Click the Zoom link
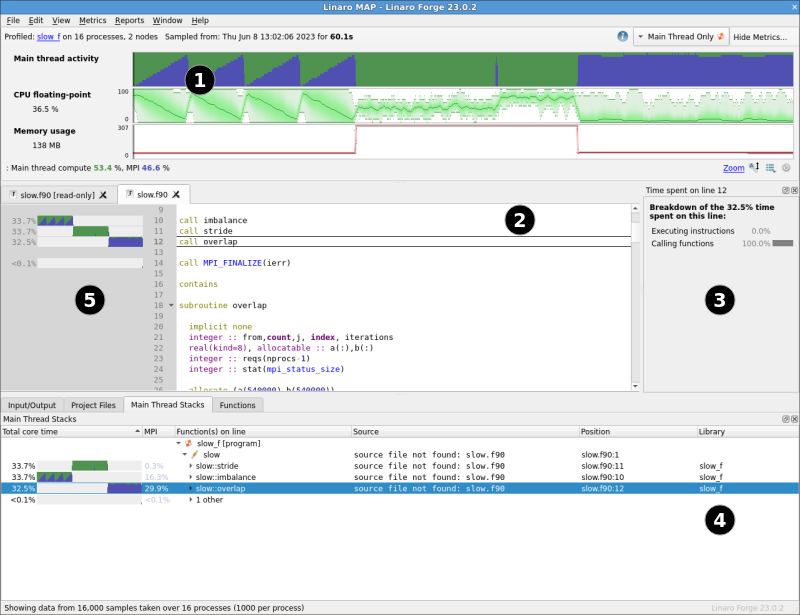Image resolution: width=800 pixels, height=615 pixels. click(x=734, y=168)
